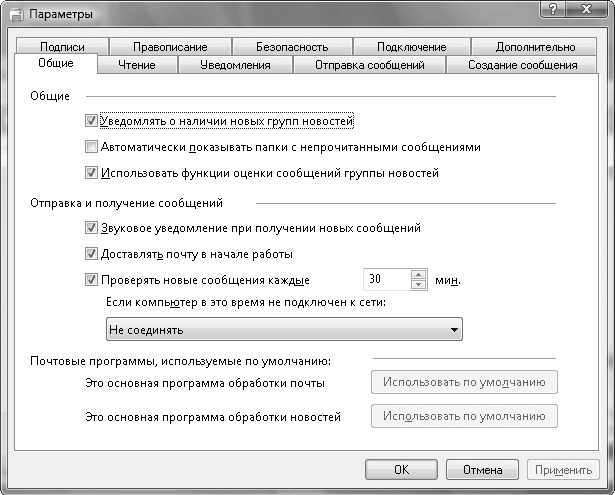615x495 pixels.
Task: Decrease minutes with spinner down arrow
Action: (419, 285)
